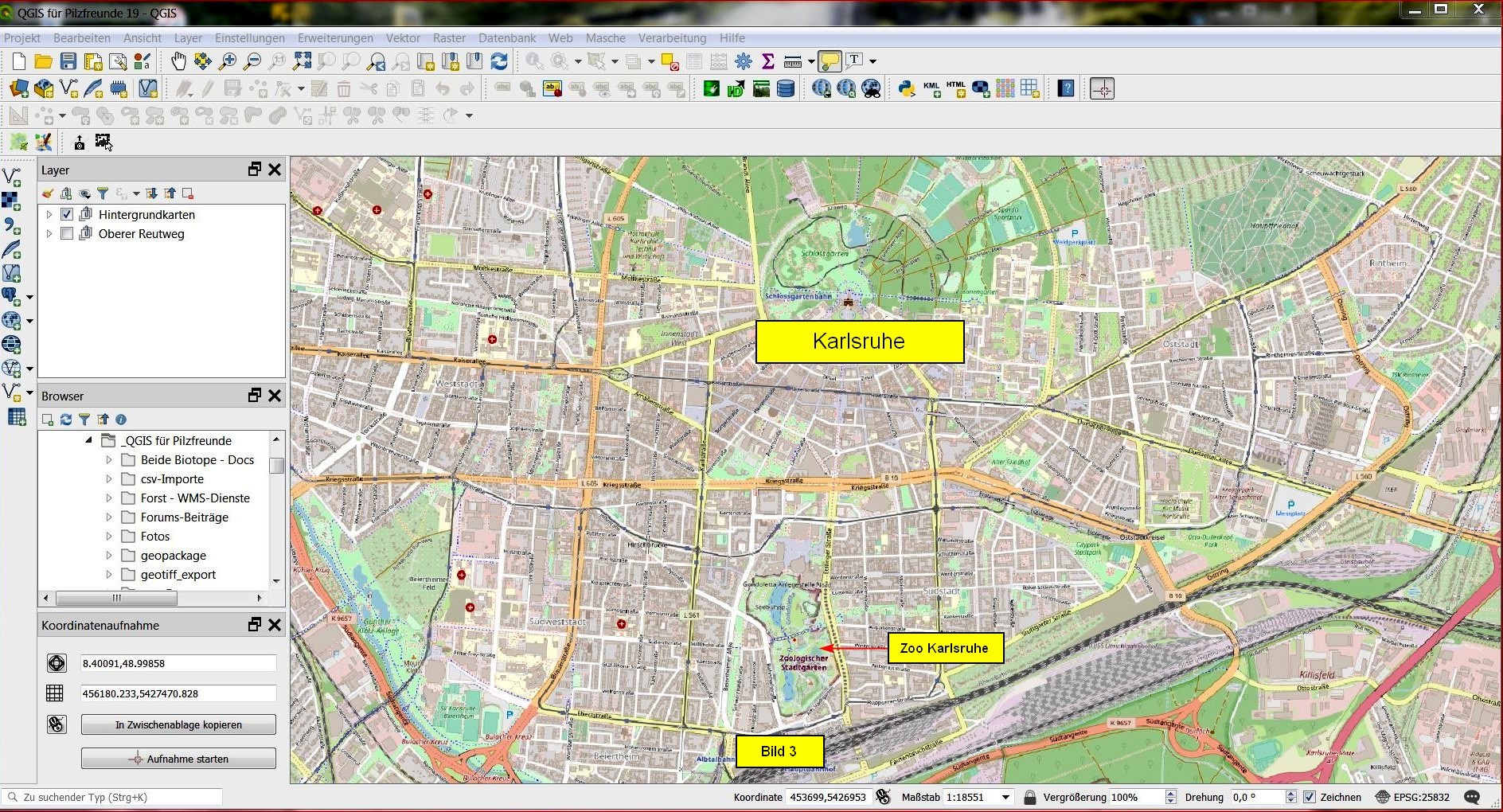This screenshot has width=1503, height=812.
Task: Open the log messages speech bubble icon
Action: coord(1472,797)
